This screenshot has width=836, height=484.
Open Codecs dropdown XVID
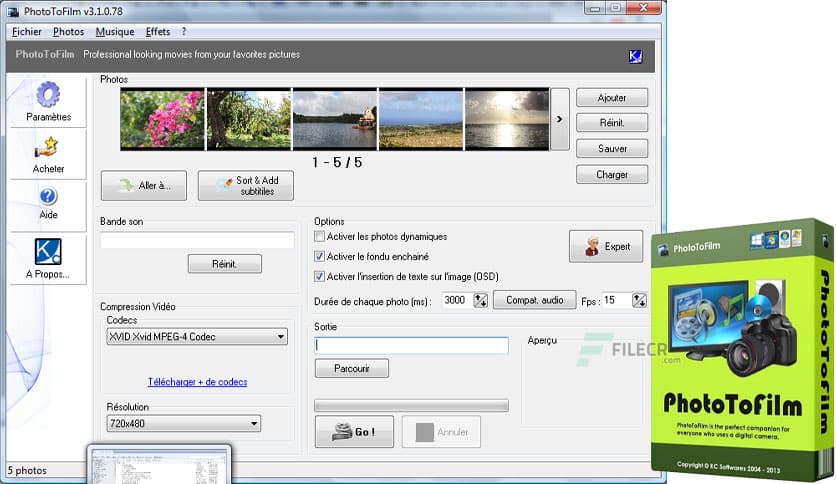click(x=197, y=336)
